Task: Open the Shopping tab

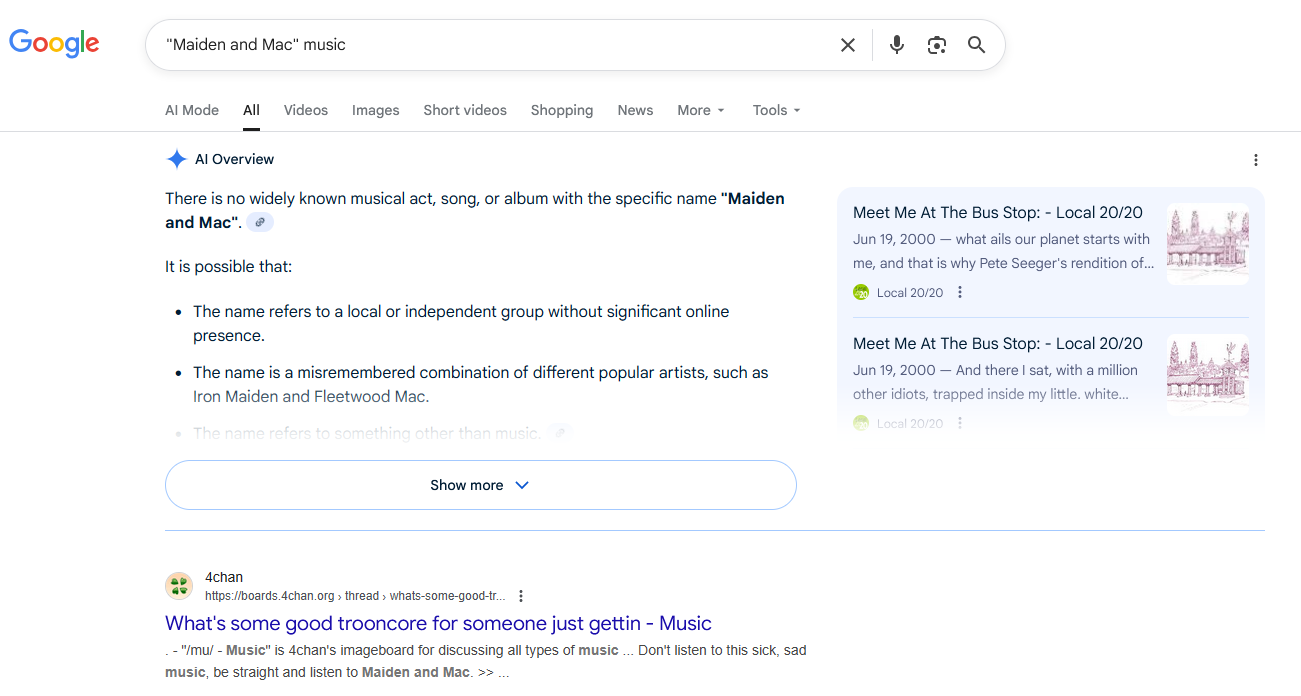Action: pos(562,110)
